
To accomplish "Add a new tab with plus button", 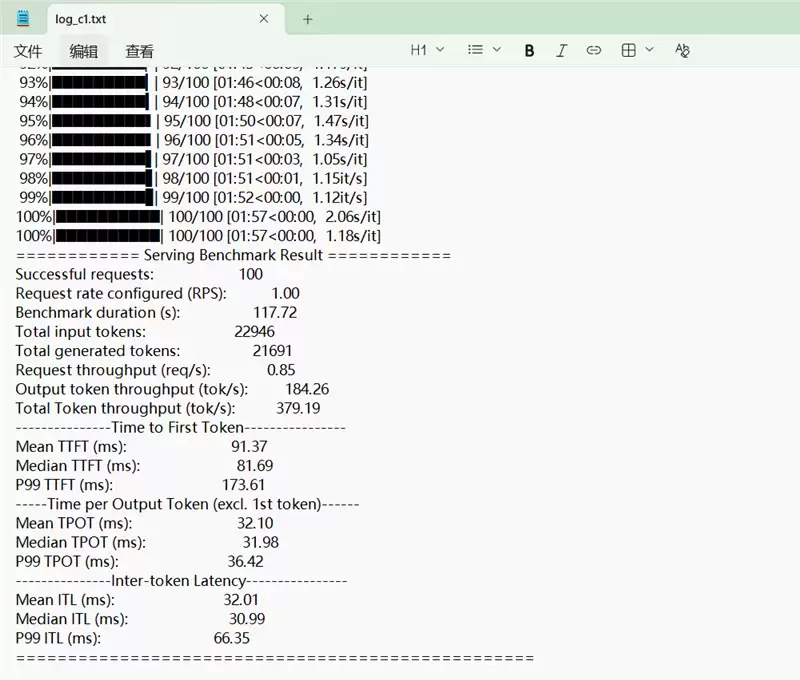I will pos(308,19).
